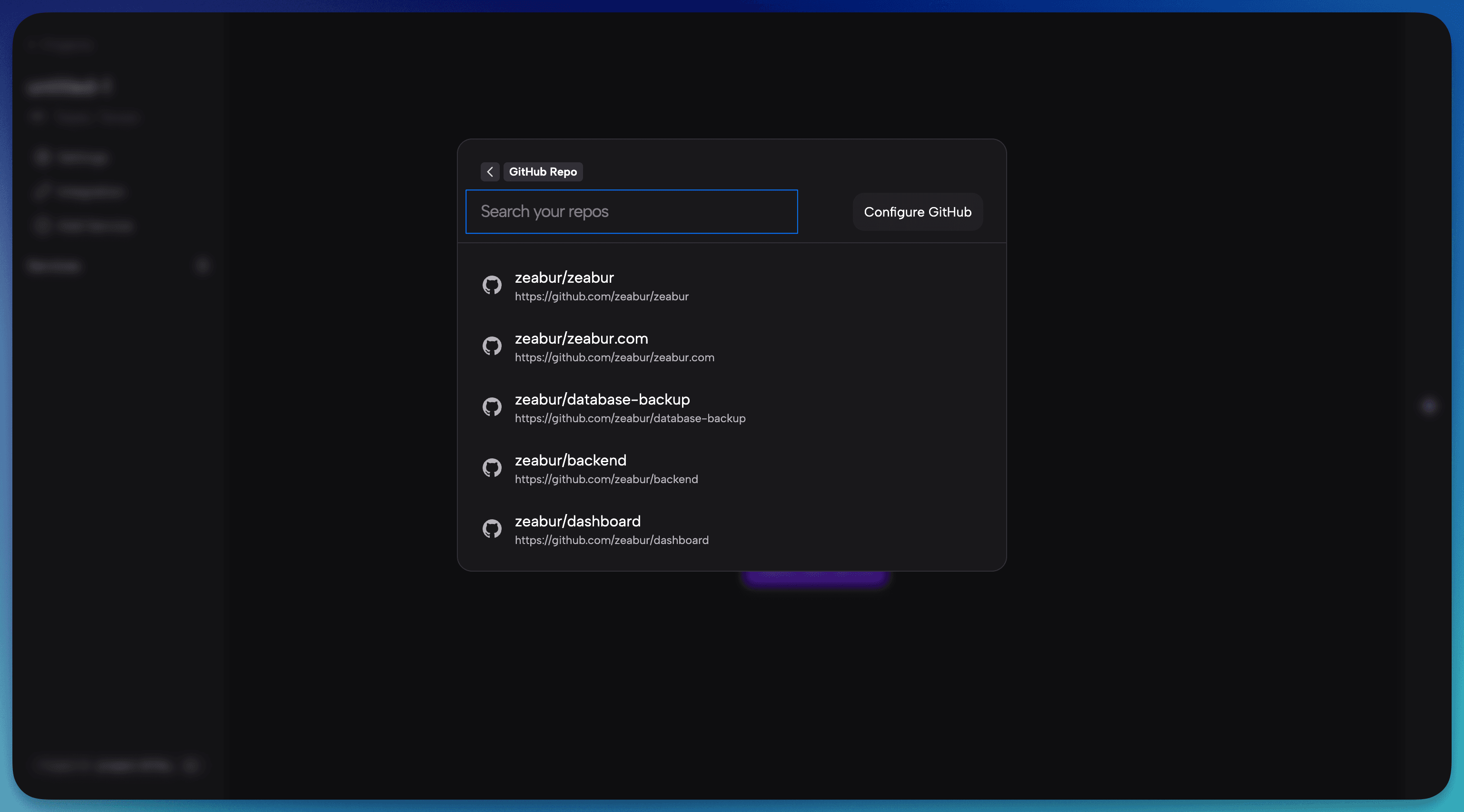This screenshot has width=1464, height=812.
Task: Click the octocat icon next to zeabur/dashboard
Action: coord(492,528)
